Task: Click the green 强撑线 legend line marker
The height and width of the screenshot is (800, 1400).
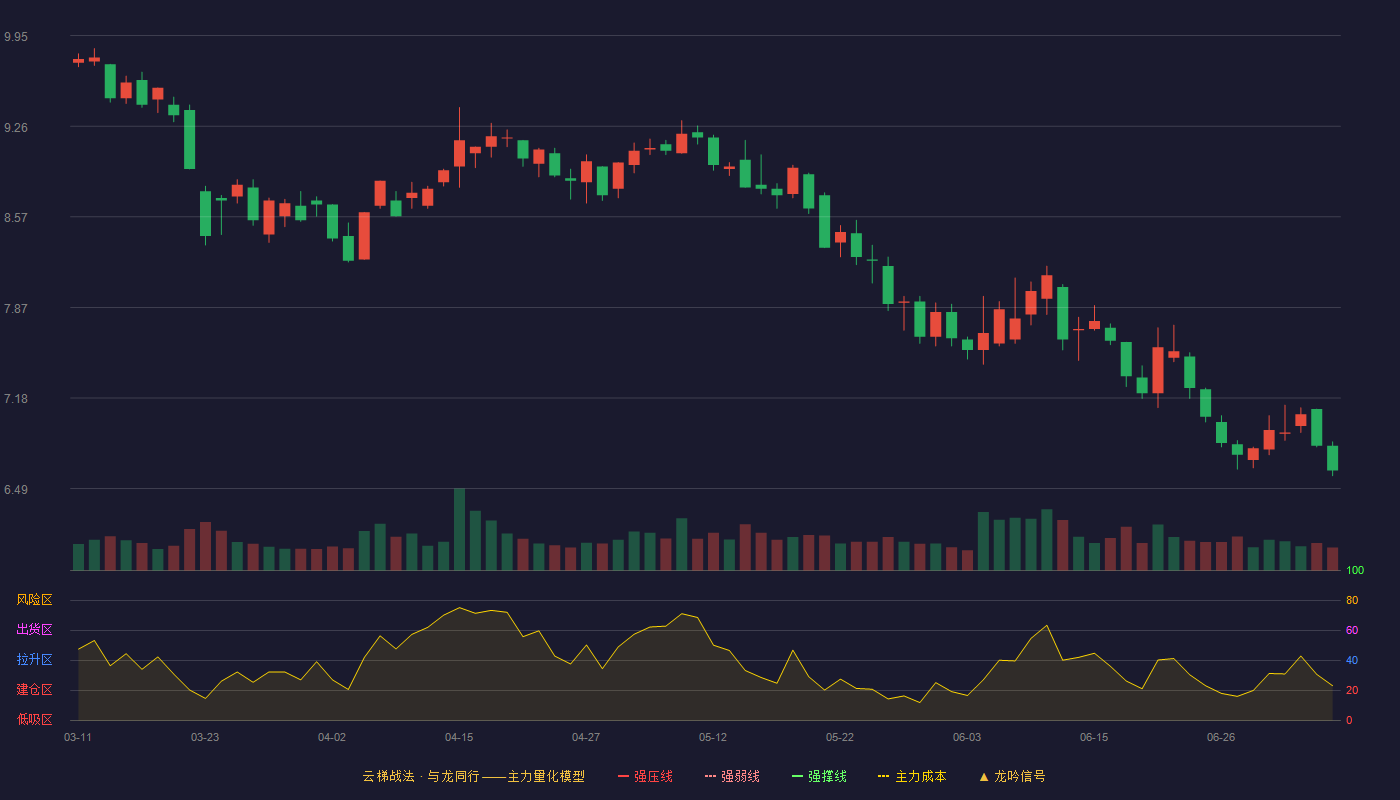Action: (x=797, y=776)
